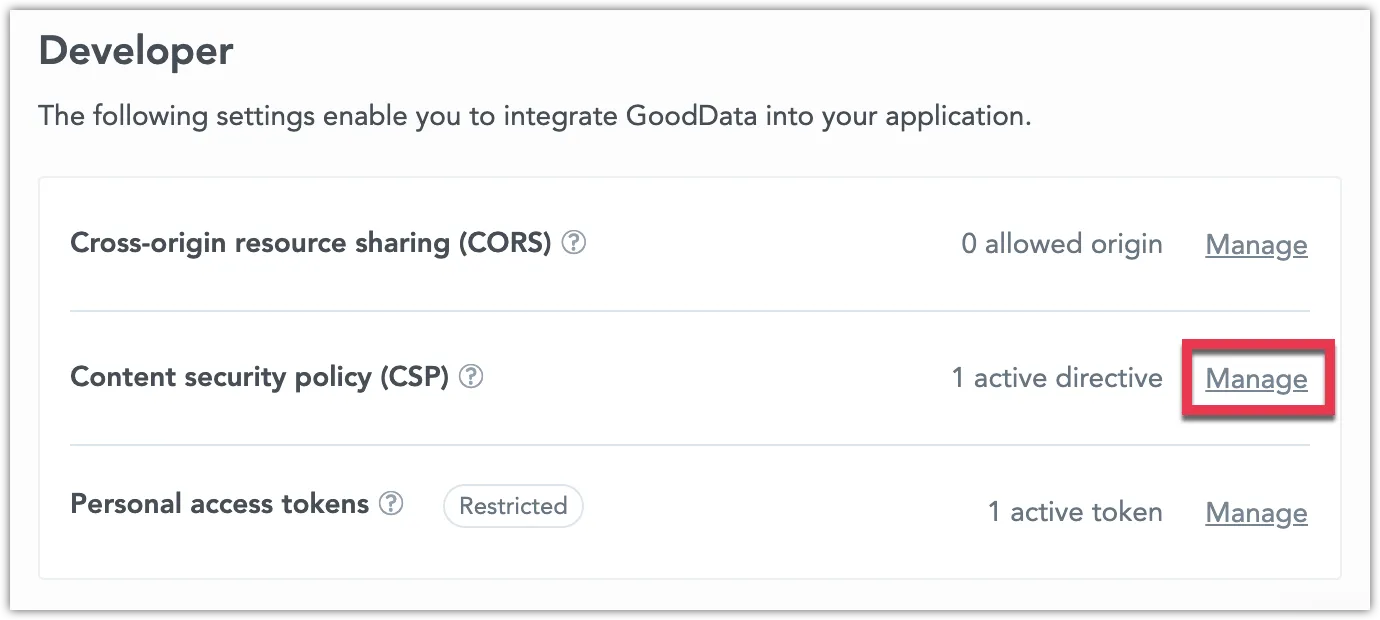Viewport: 1380px width, 620px height.
Task: Click Manage for personal access tokens
Action: 1256,512
